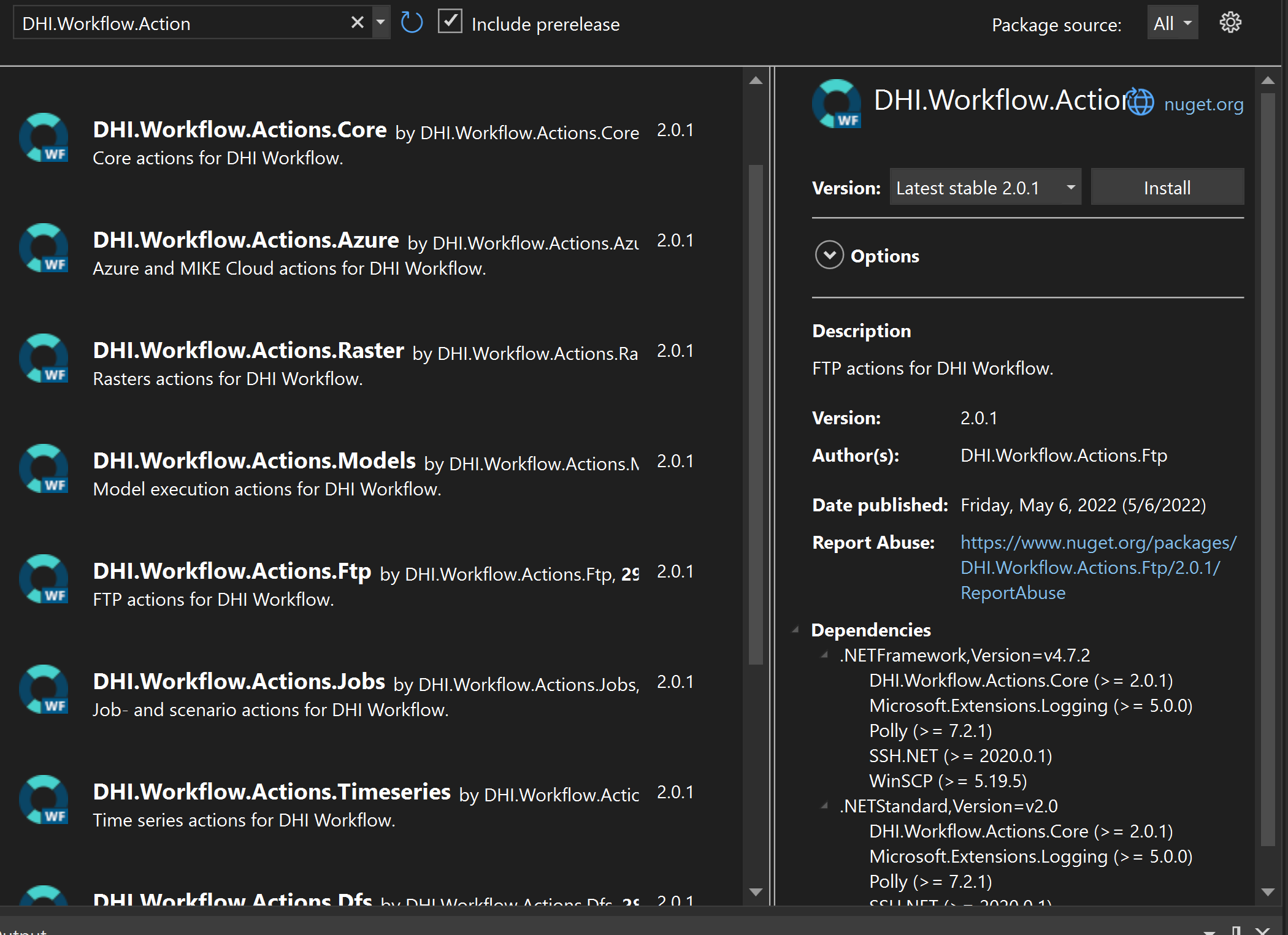This screenshot has width=1288, height=935.
Task: Close the Output panel
Action: pyautogui.click(x=1262, y=930)
